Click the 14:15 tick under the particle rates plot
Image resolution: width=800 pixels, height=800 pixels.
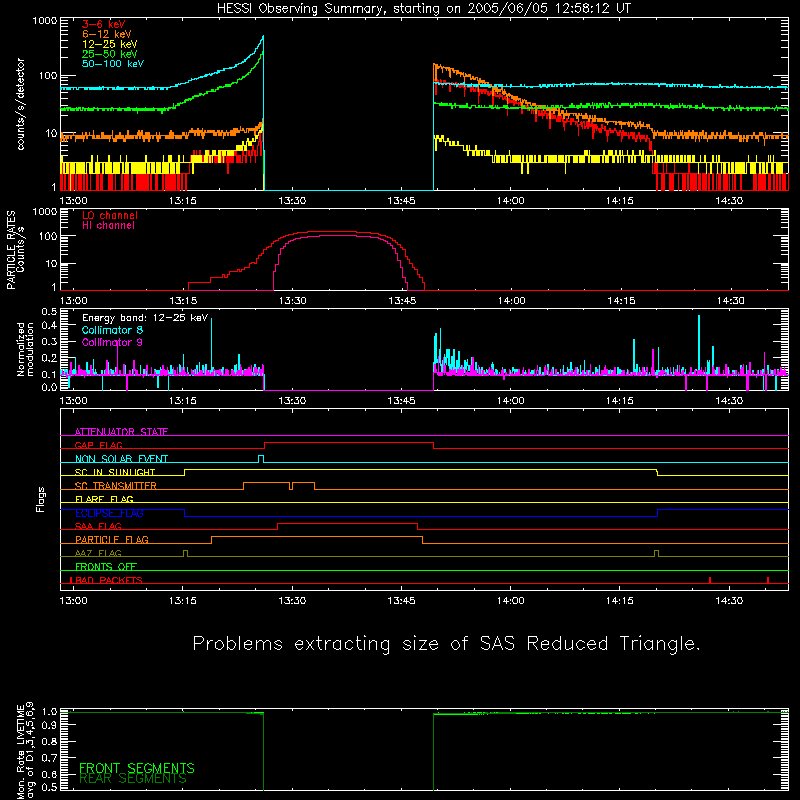(x=621, y=301)
